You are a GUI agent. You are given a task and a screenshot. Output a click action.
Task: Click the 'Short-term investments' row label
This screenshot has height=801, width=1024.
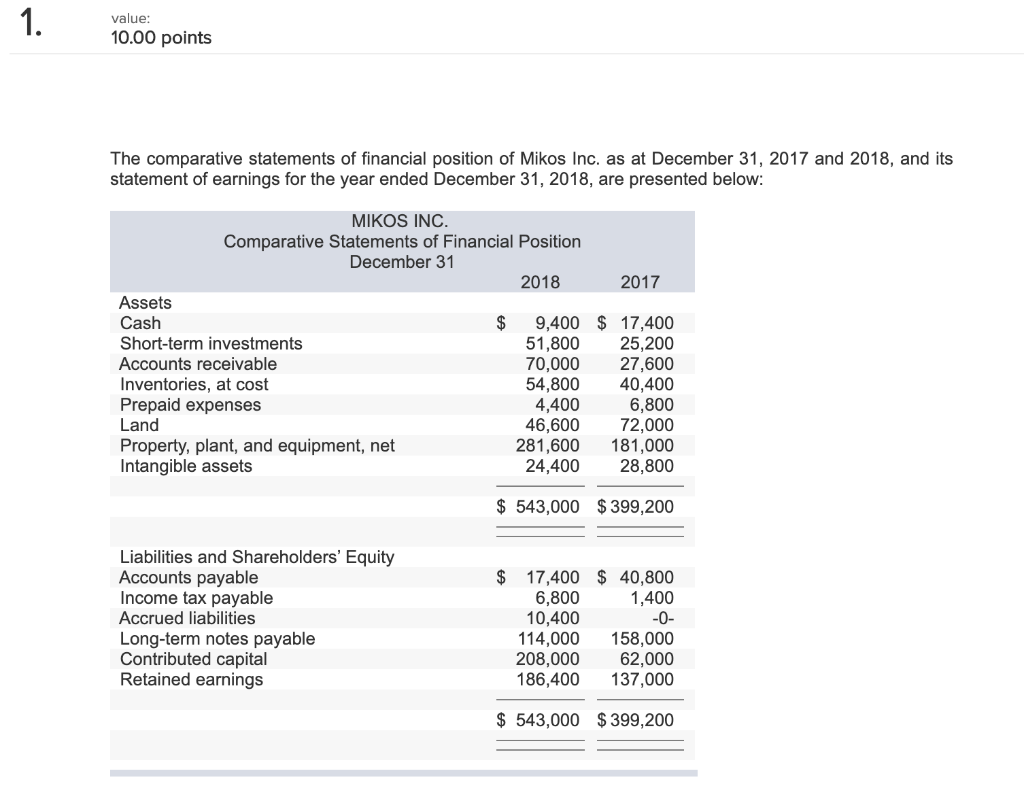tap(211, 343)
